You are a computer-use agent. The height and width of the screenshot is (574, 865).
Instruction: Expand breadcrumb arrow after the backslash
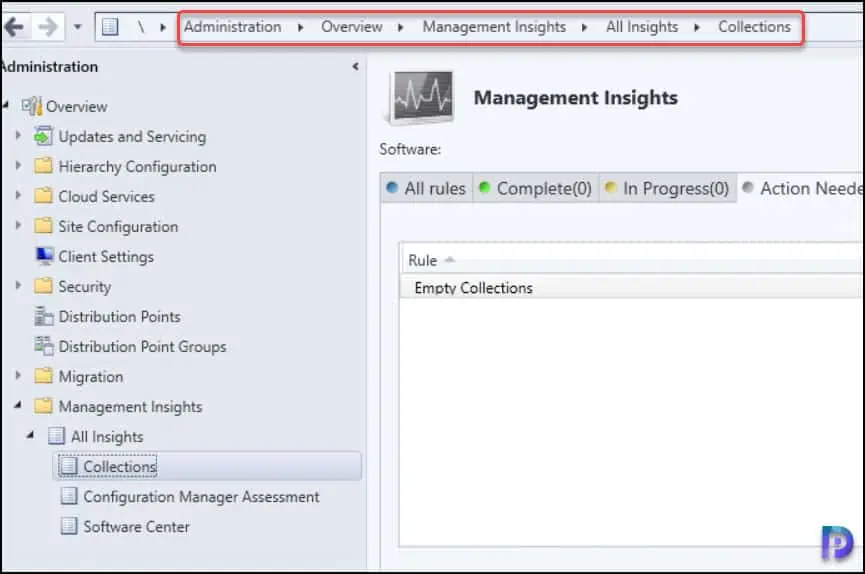(x=163, y=27)
